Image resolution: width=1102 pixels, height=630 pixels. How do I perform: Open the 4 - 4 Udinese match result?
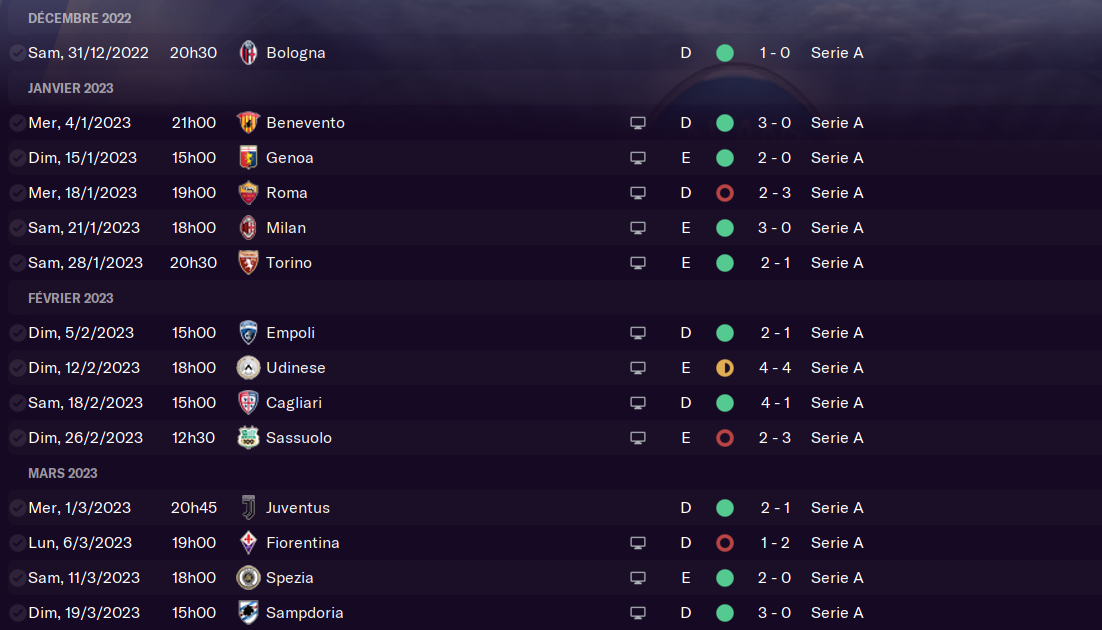coord(774,368)
